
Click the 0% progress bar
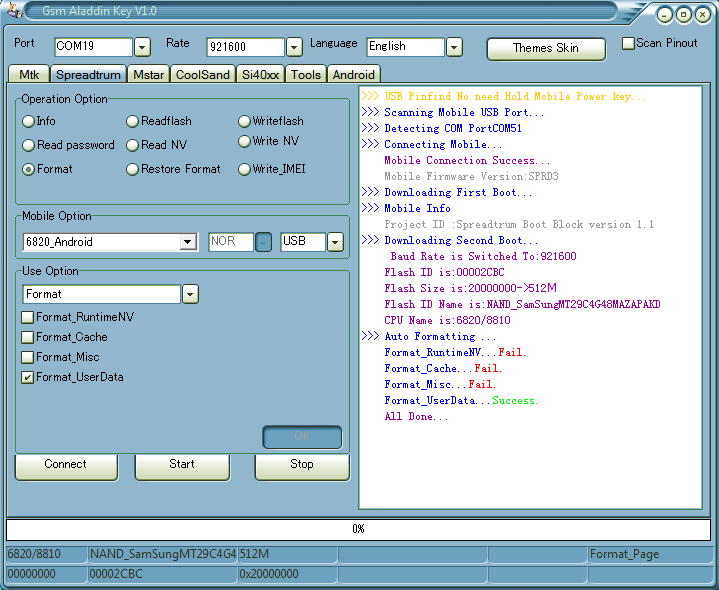point(358,529)
